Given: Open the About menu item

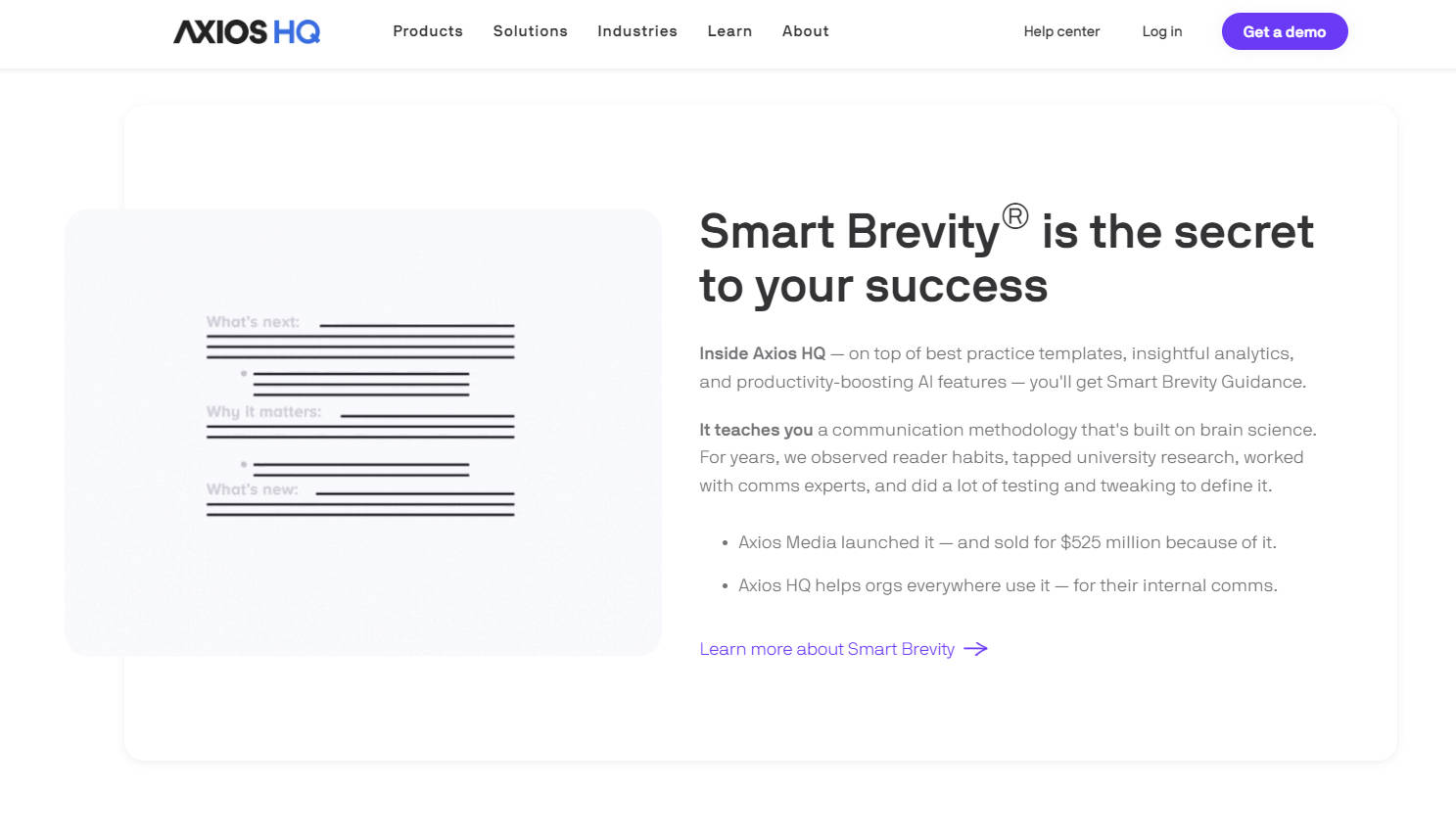Looking at the screenshot, I should coord(805,31).
